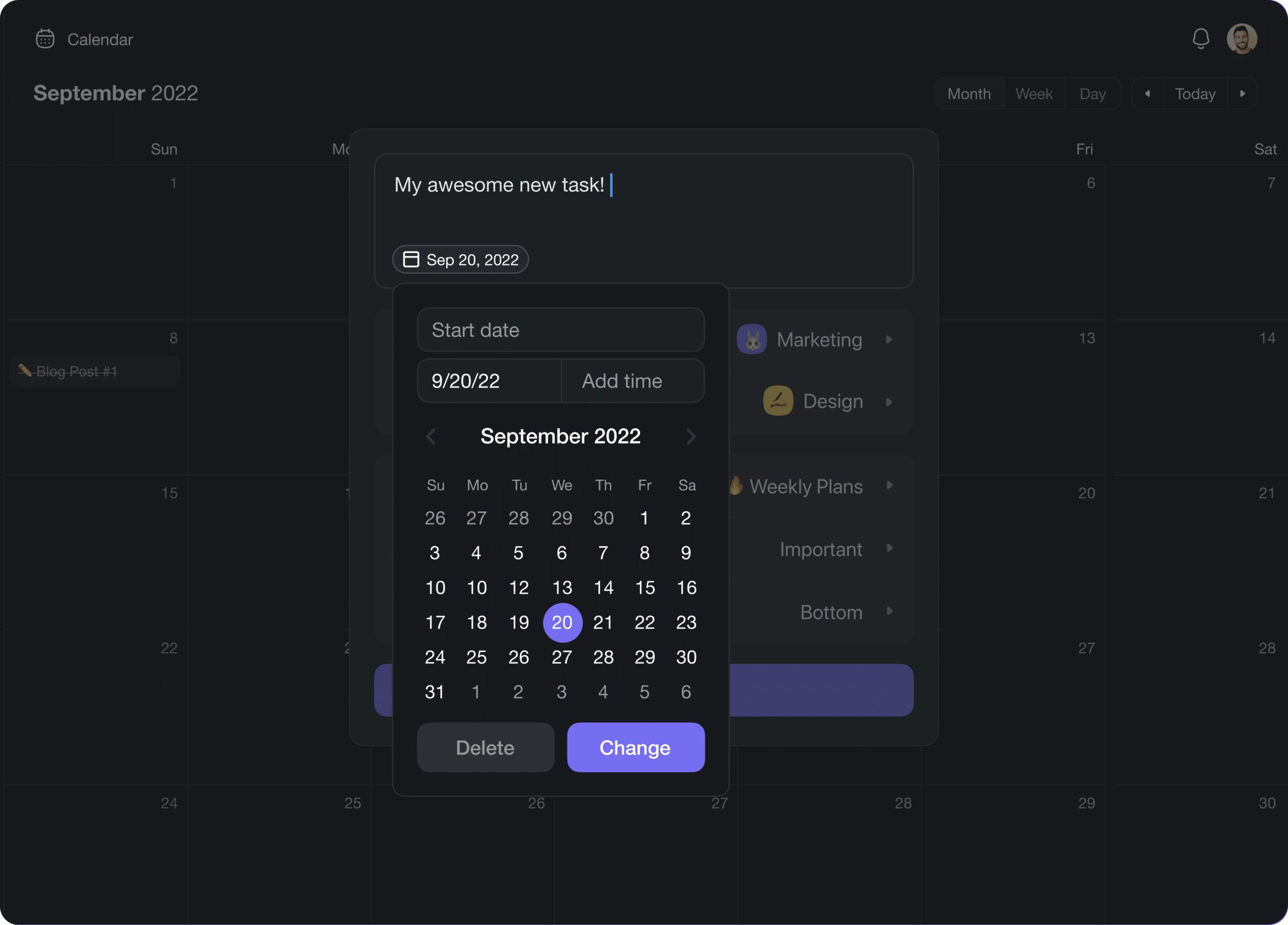
Task: Click the Delete button in date picker
Action: pyautogui.click(x=485, y=747)
